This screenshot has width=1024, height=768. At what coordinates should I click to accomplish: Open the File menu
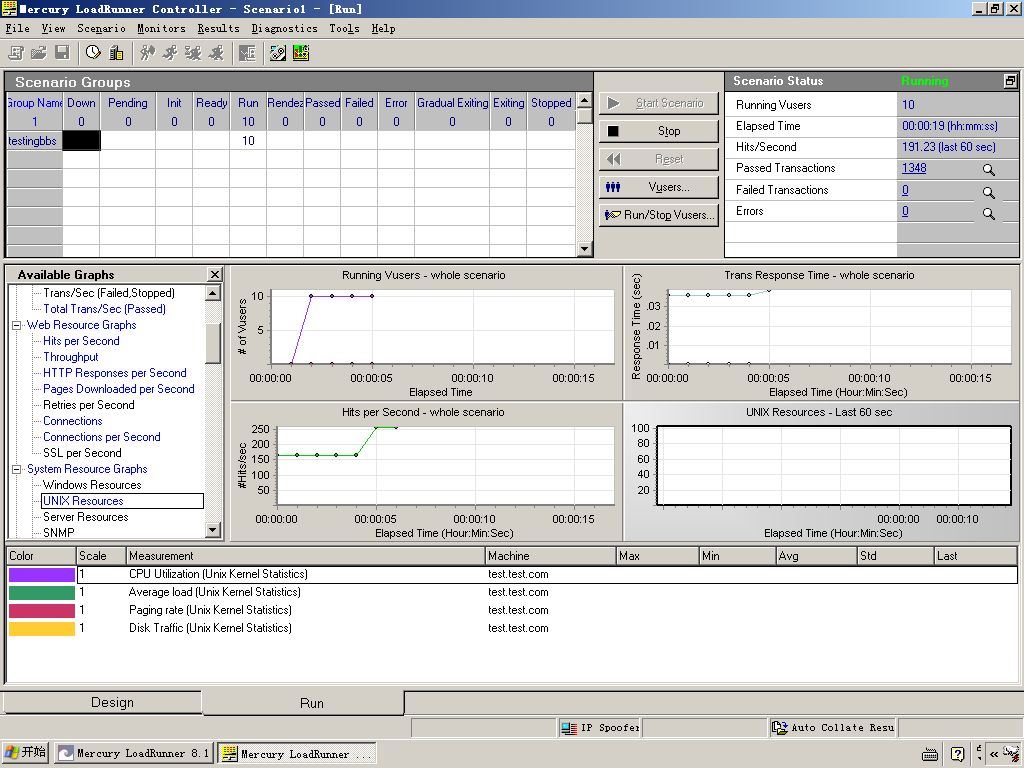coord(18,29)
